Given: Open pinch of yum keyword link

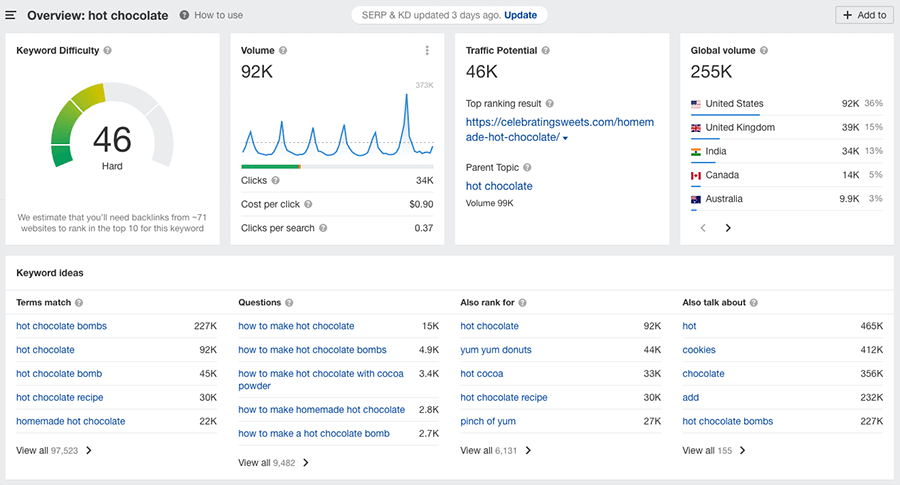Looking at the screenshot, I should pos(488,421).
